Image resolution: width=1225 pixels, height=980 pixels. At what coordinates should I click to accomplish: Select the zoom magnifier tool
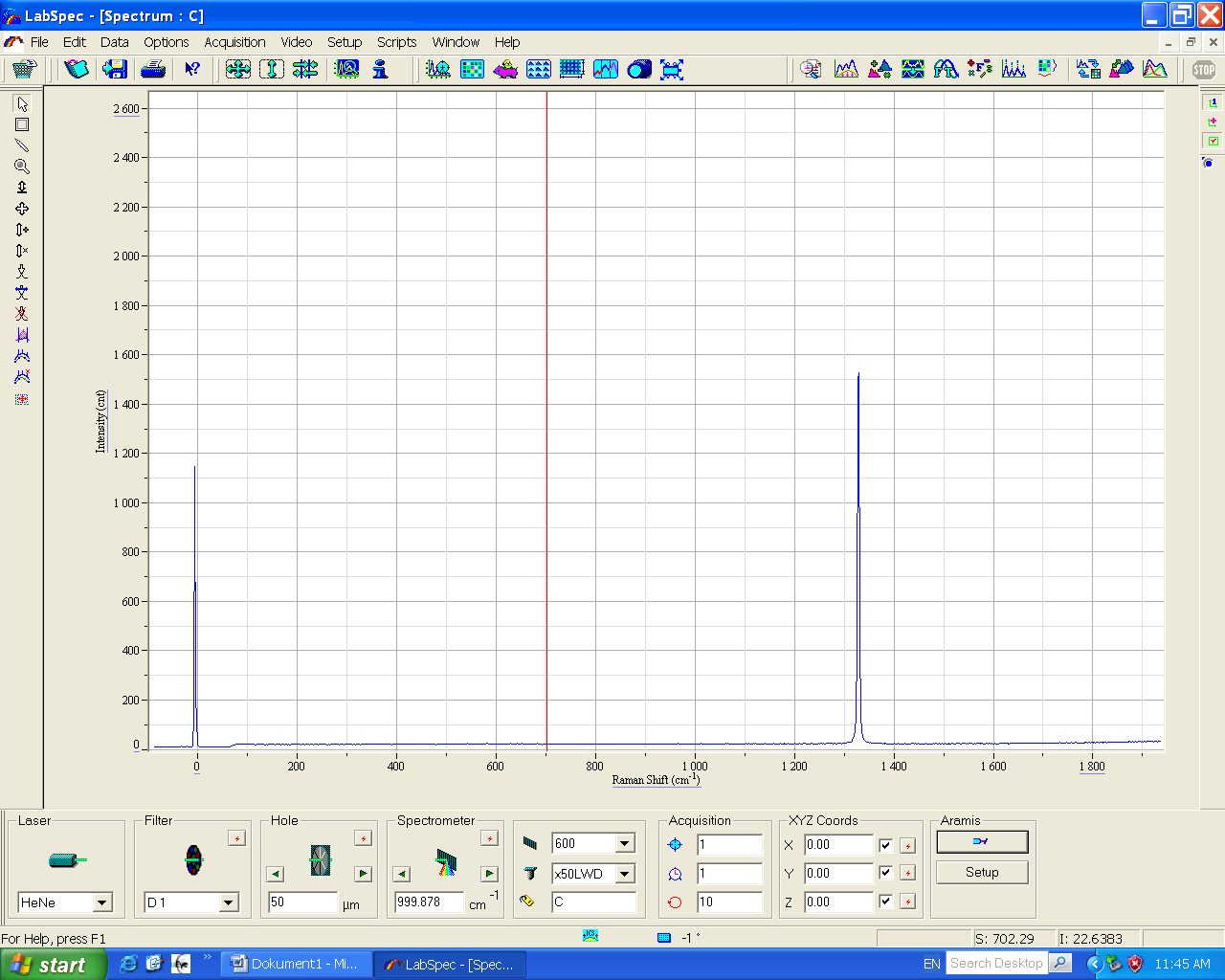pyautogui.click(x=22, y=167)
